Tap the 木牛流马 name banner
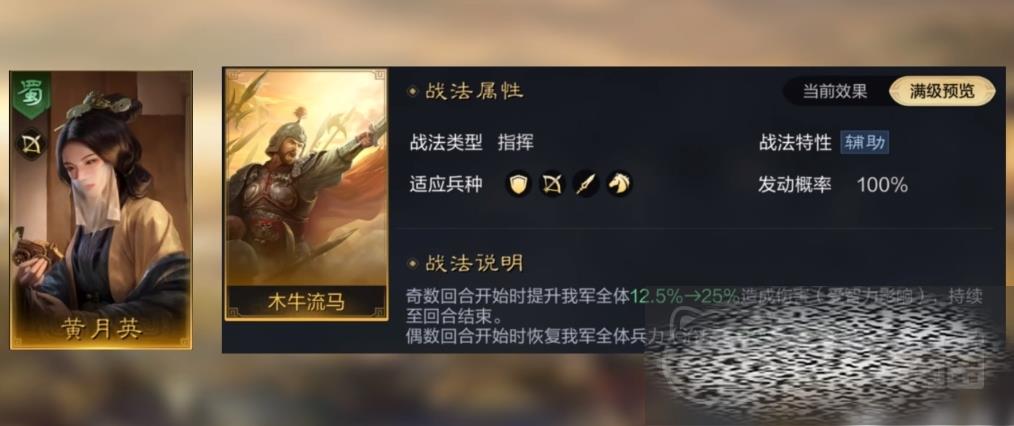 pos(306,302)
